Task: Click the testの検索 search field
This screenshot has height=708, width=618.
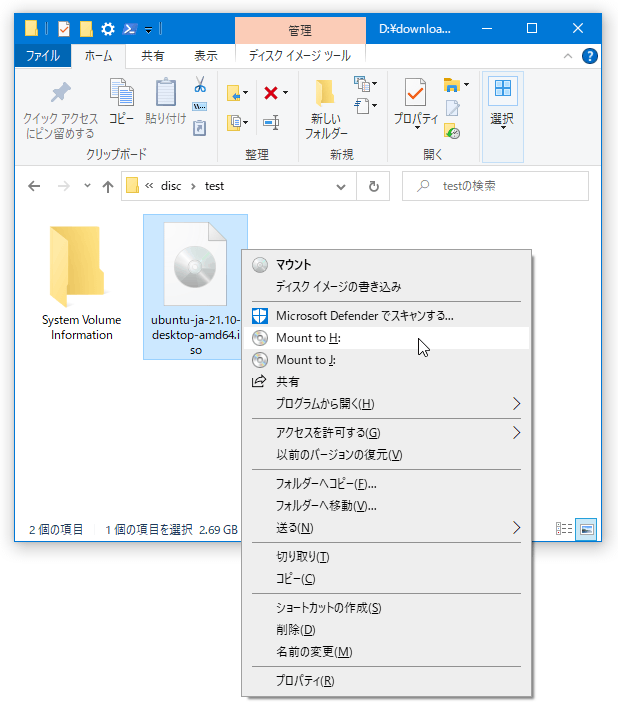Action: tap(495, 186)
